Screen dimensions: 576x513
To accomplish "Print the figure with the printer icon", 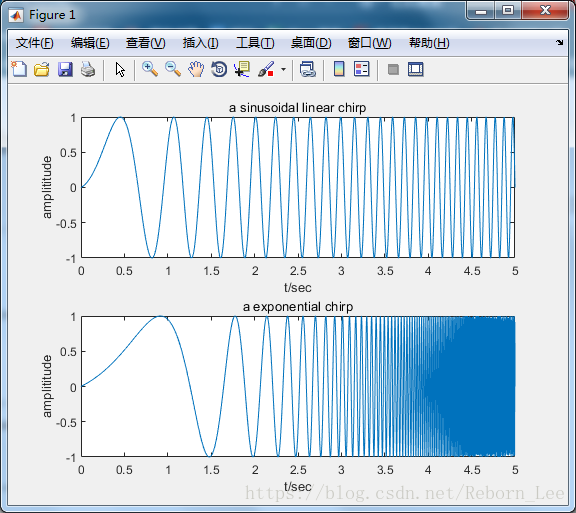I will pyautogui.click(x=88, y=69).
